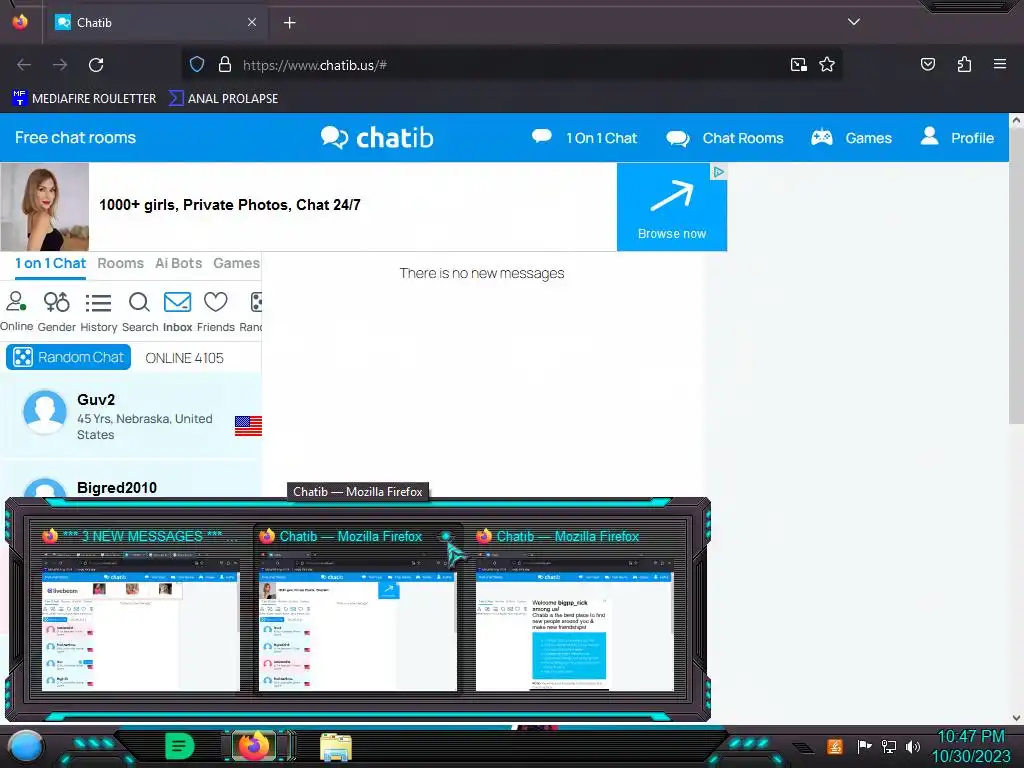1024x768 pixels.
Task: Click the scrollbar down arrow
Action: pos(1016,717)
